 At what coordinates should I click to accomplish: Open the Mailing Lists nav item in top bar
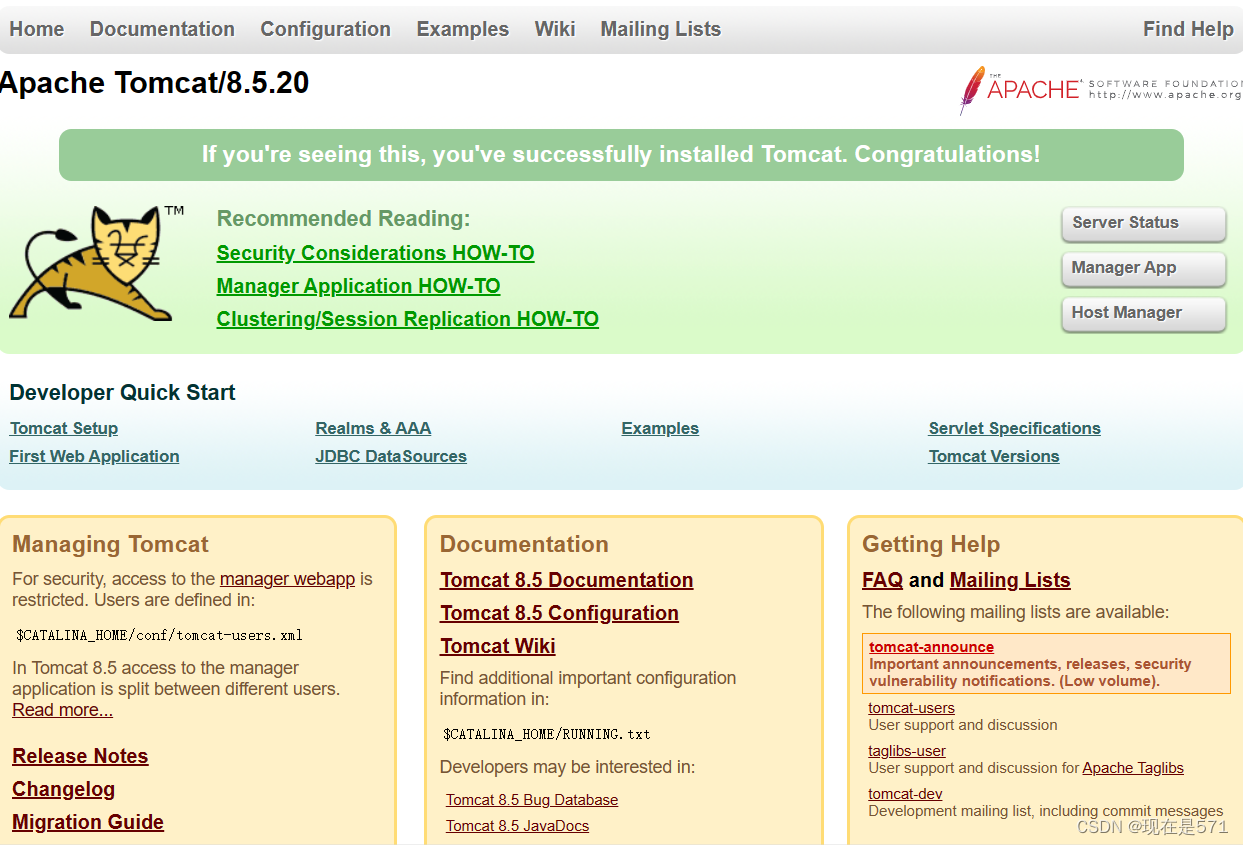click(x=660, y=29)
